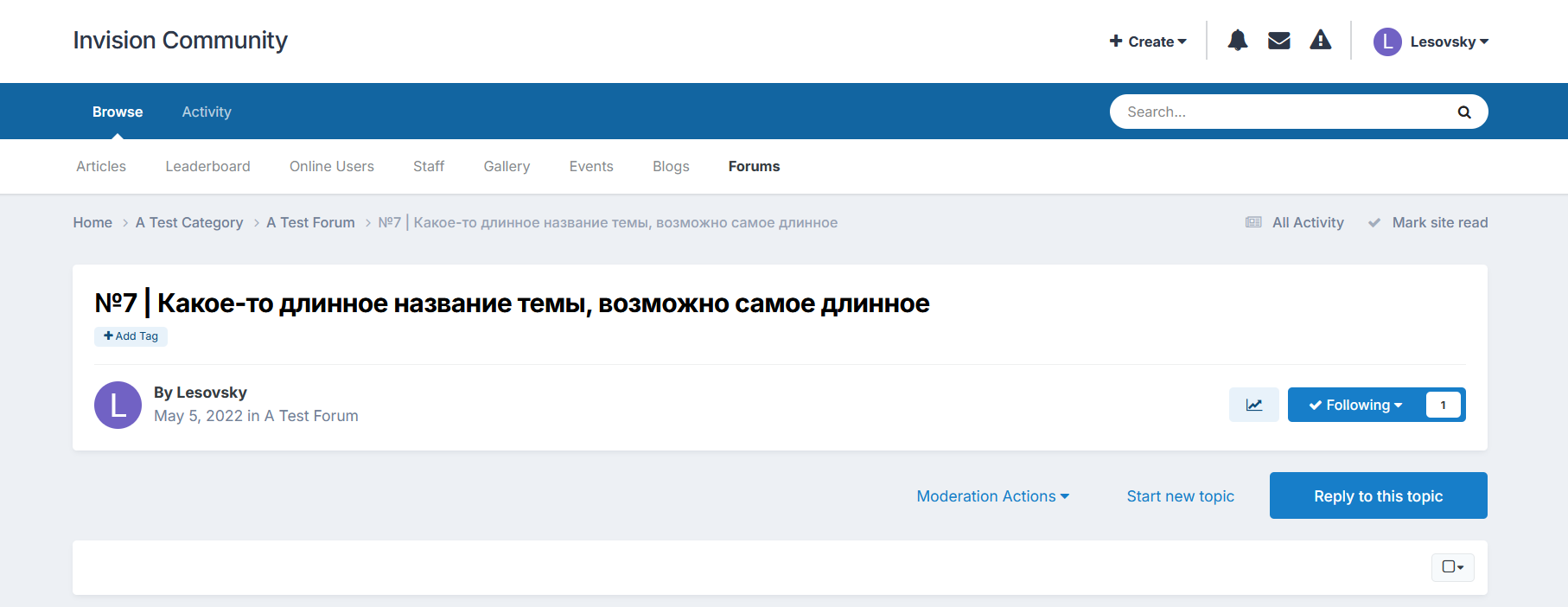Click the Add Tag button
Viewport: 1568px width, 607px height.
pyautogui.click(x=131, y=336)
